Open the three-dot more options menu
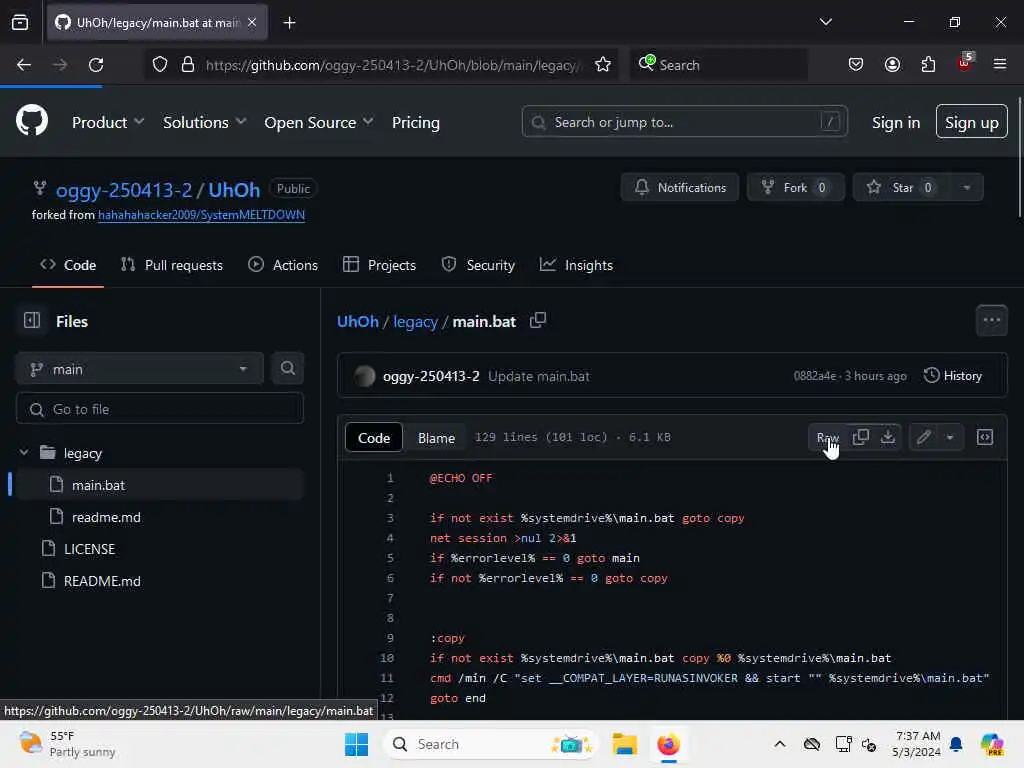This screenshot has width=1024, height=768. click(991, 320)
